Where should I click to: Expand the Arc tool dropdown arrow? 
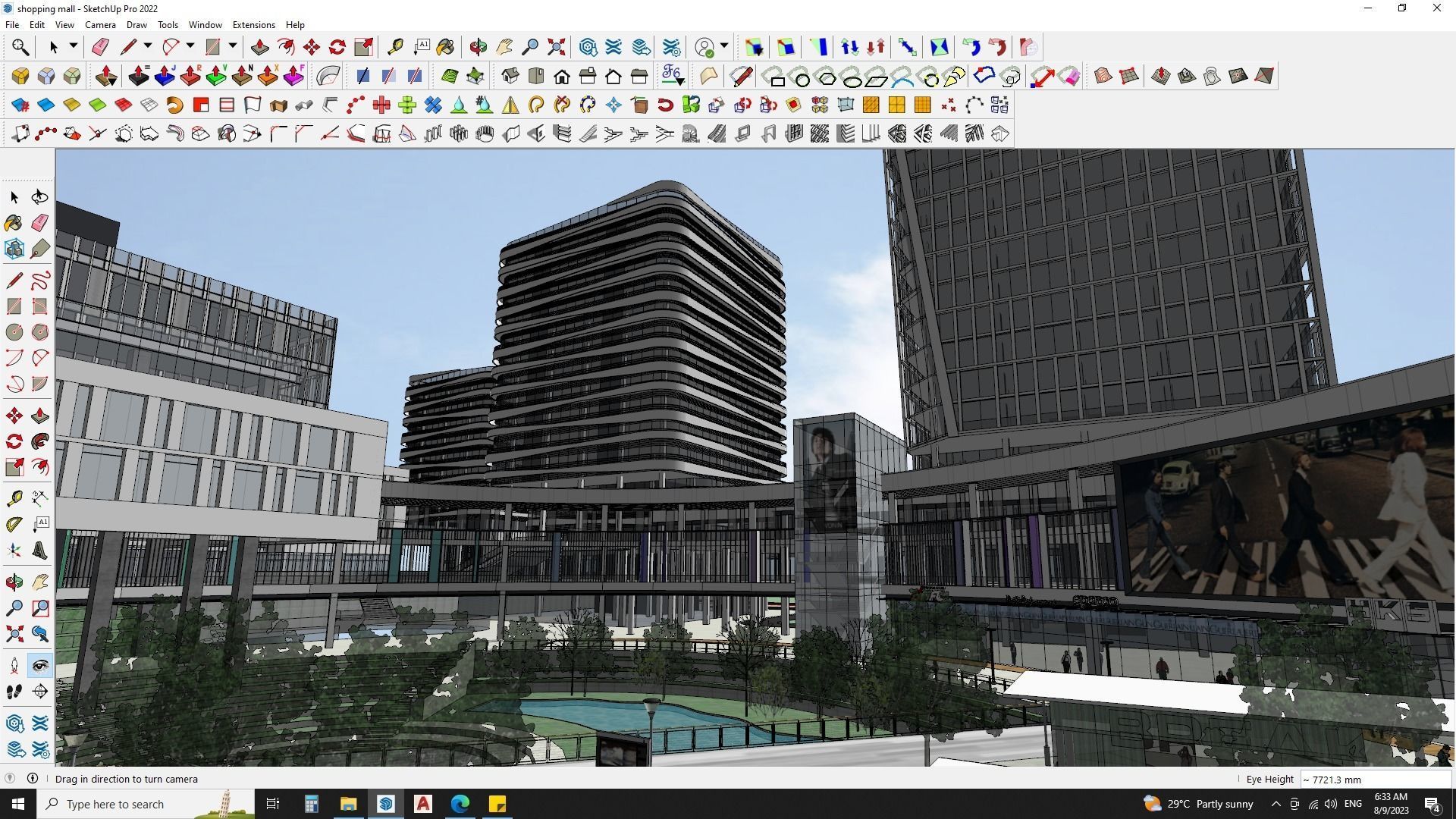pos(190,46)
